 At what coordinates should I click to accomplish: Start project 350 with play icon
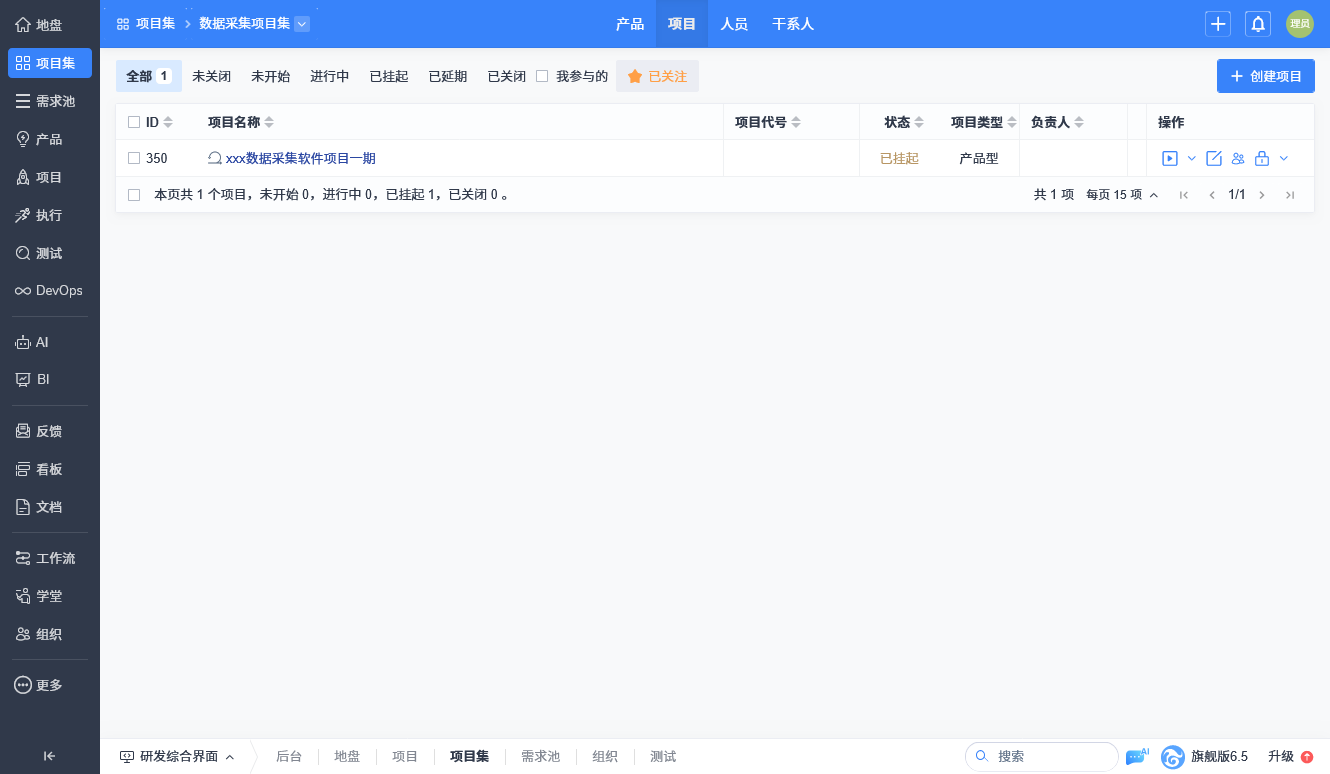click(1170, 158)
